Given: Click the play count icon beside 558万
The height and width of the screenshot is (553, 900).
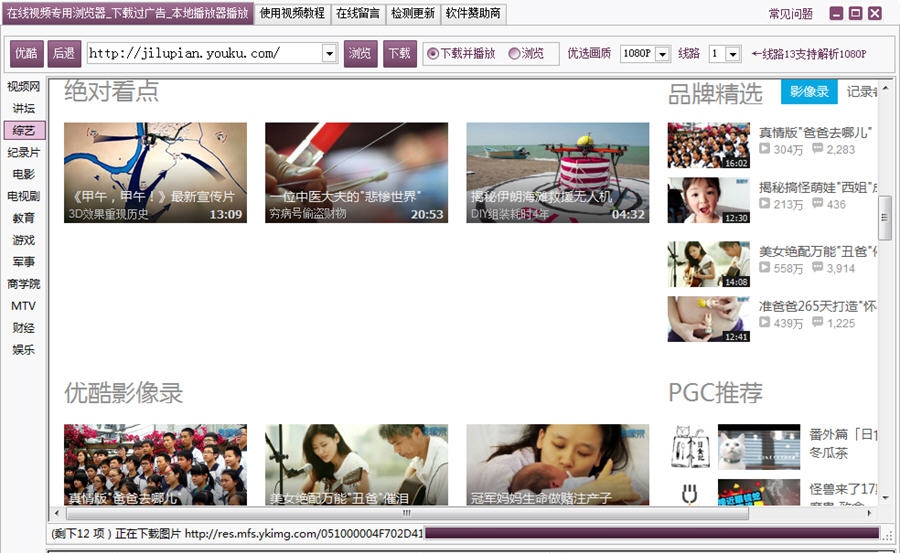Looking at the screenshot, I should pyautogui.click(x=764, y=268).
